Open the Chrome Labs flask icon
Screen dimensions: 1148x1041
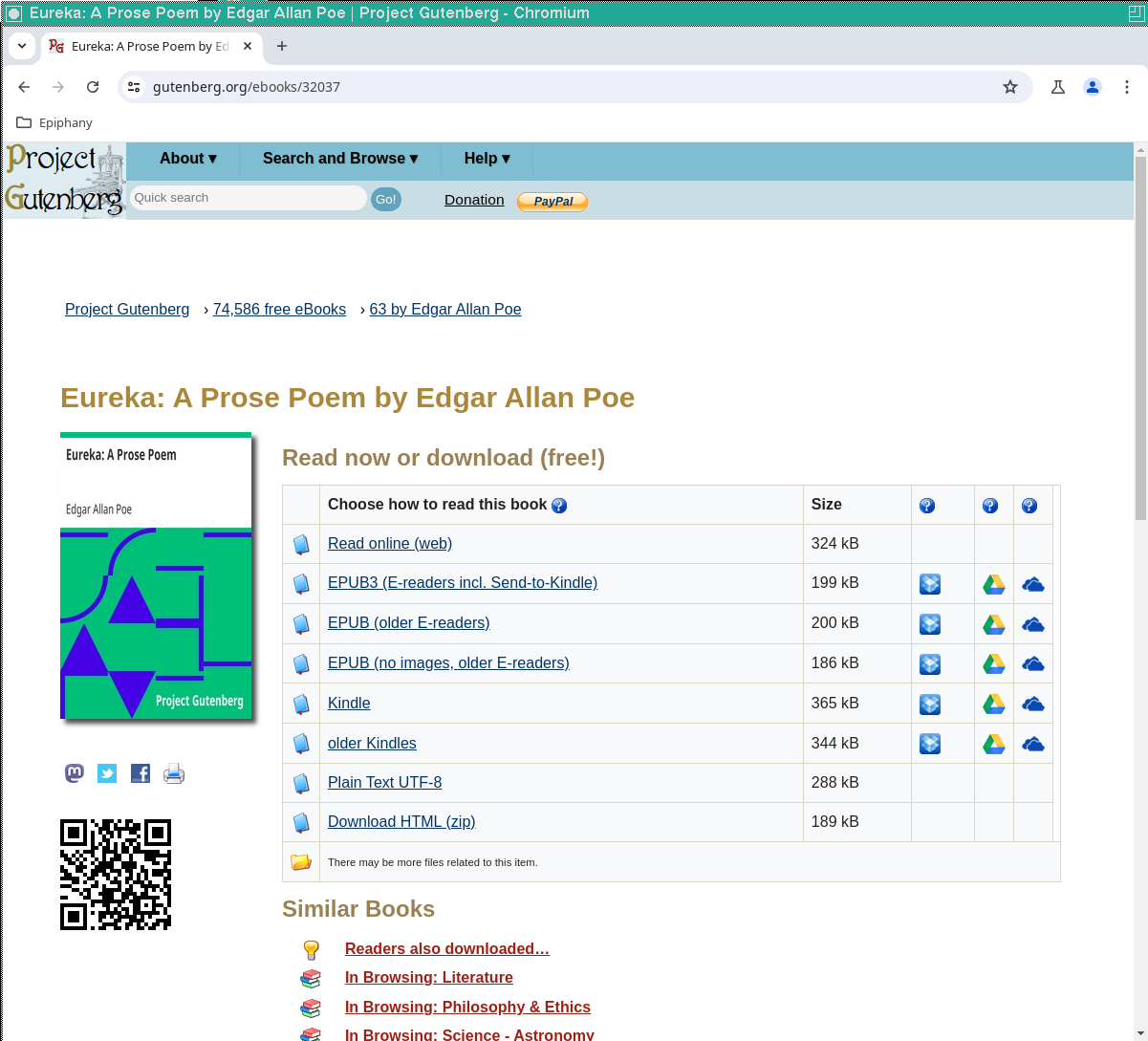pos(1058,87)
